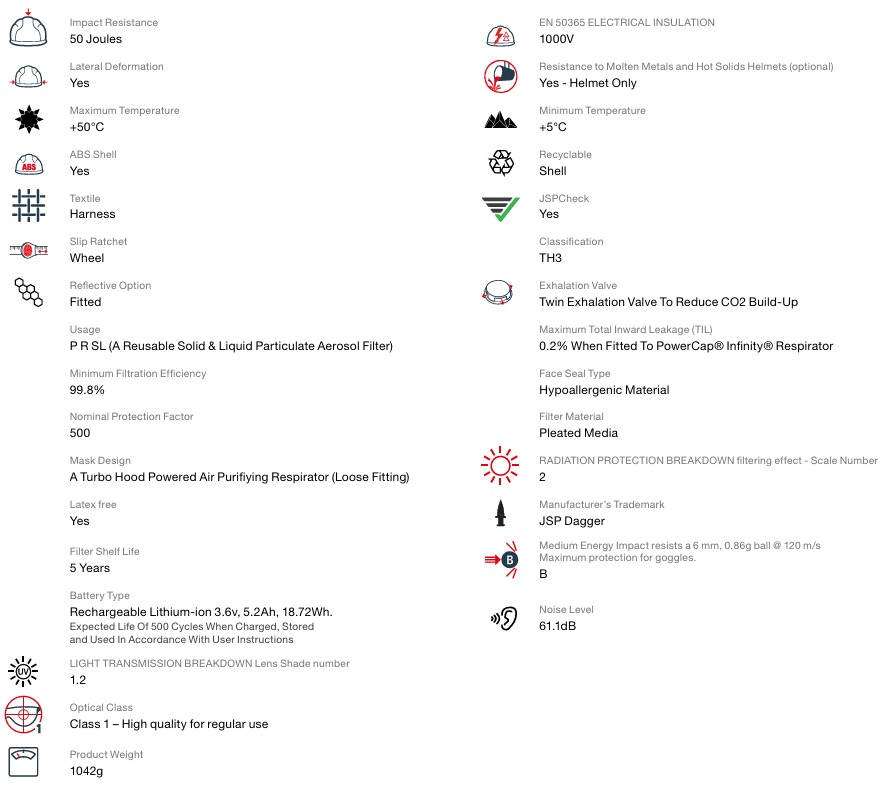886x802 pixels.
Task: Click the Impact Resistance helmet icon
Action: tap(28, 30)
